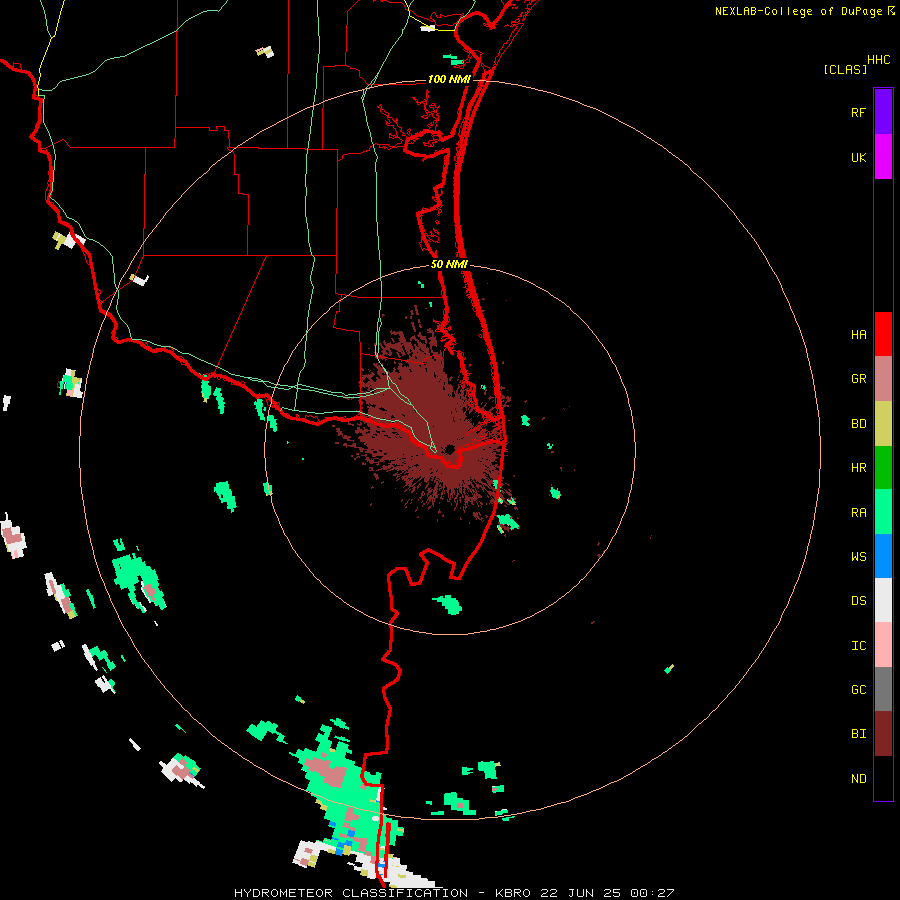Click the HA red legend swatch
900x900 pixels.
click(x=883, y=334)
